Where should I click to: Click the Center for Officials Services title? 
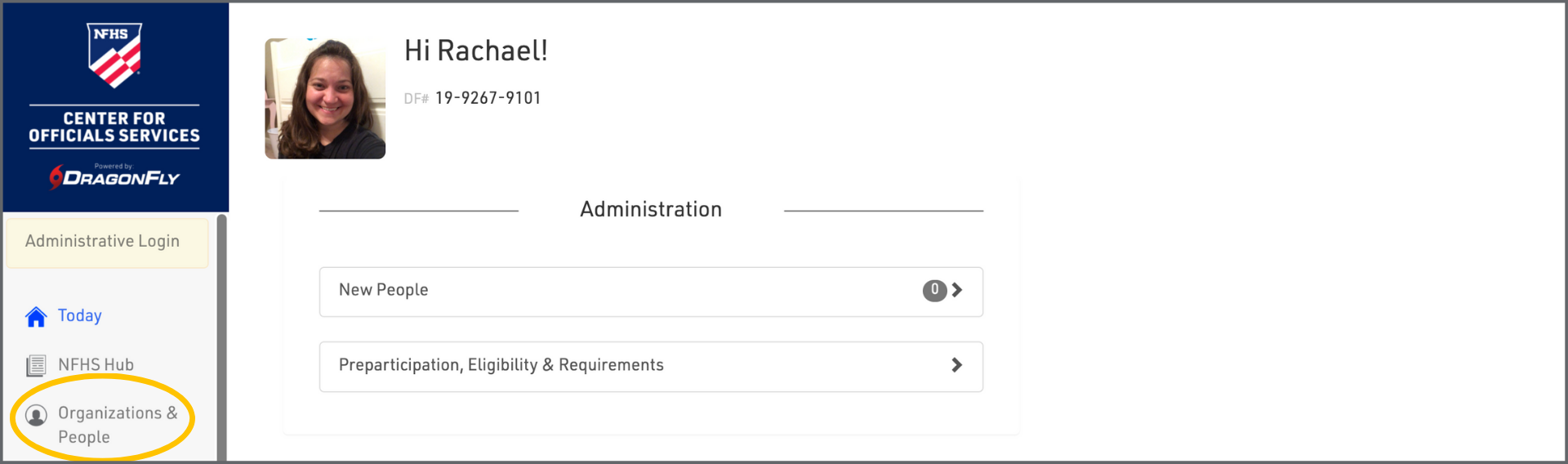point(114,127)
